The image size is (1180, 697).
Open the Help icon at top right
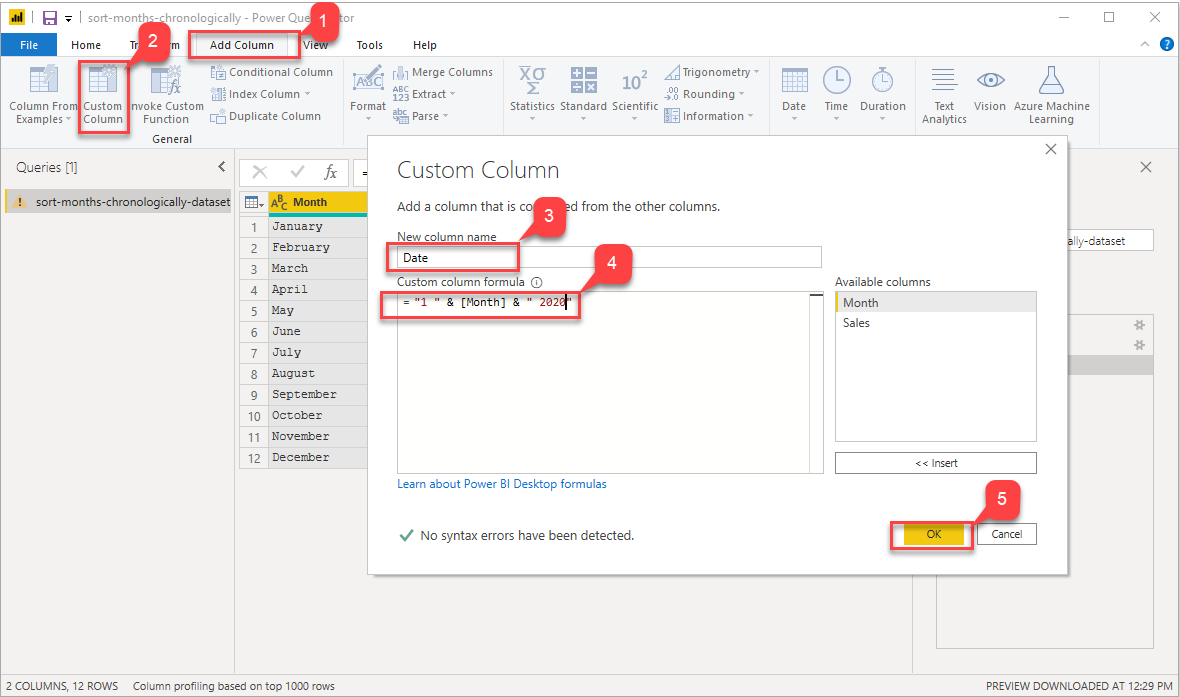pyautogui.click(x=1166, y=44)
